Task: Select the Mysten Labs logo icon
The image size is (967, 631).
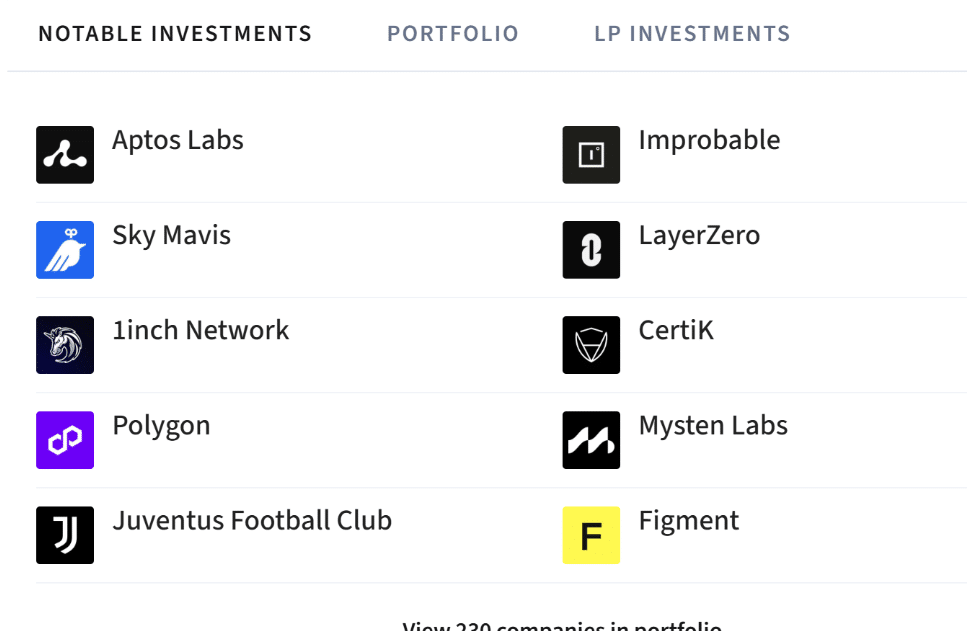Action: tap(590, 439)
